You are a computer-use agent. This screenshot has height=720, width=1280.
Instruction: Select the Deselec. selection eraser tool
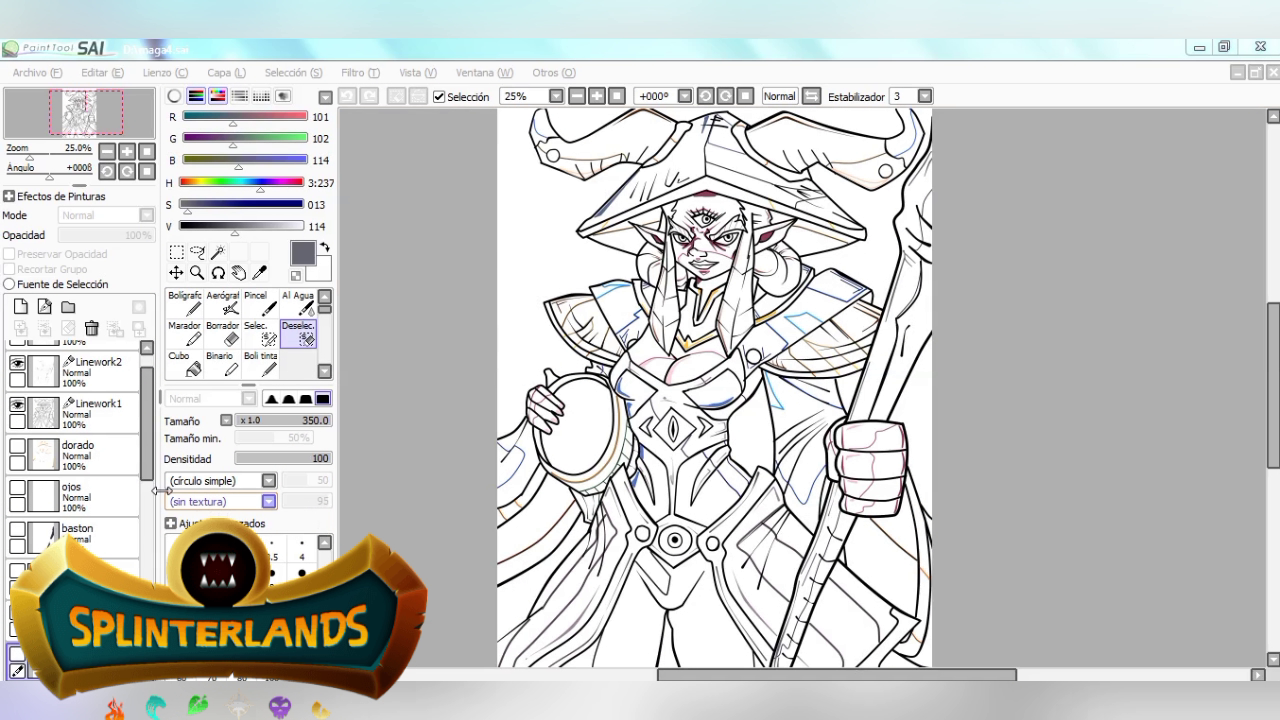pos(298,334)
